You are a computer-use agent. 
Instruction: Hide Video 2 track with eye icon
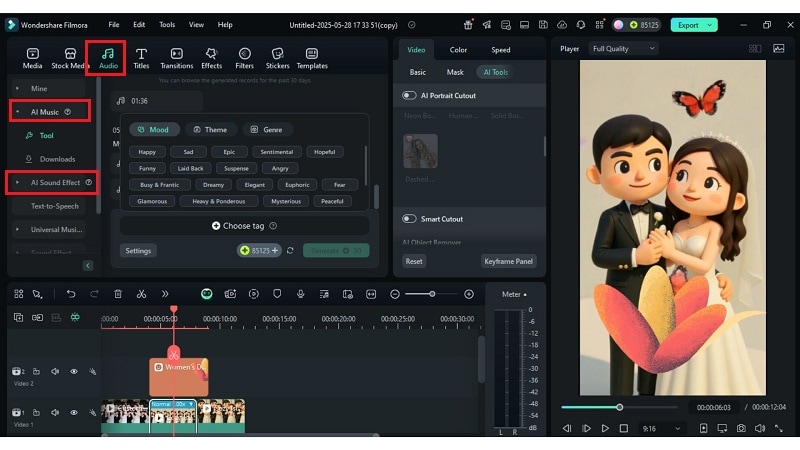tap(74, 371)
